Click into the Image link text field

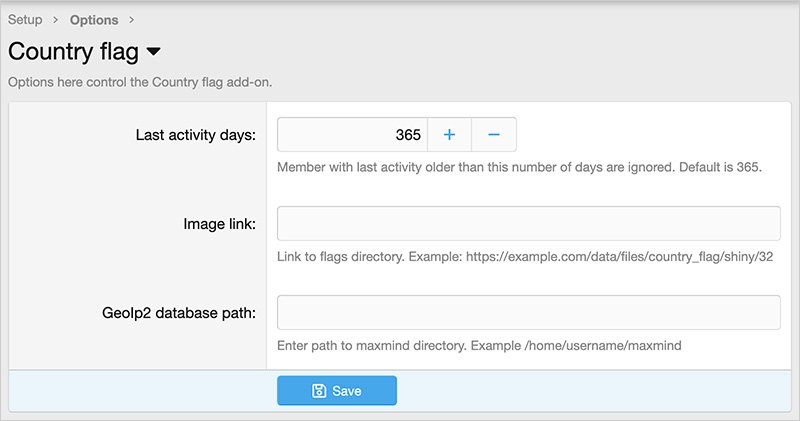click(528, 223)
